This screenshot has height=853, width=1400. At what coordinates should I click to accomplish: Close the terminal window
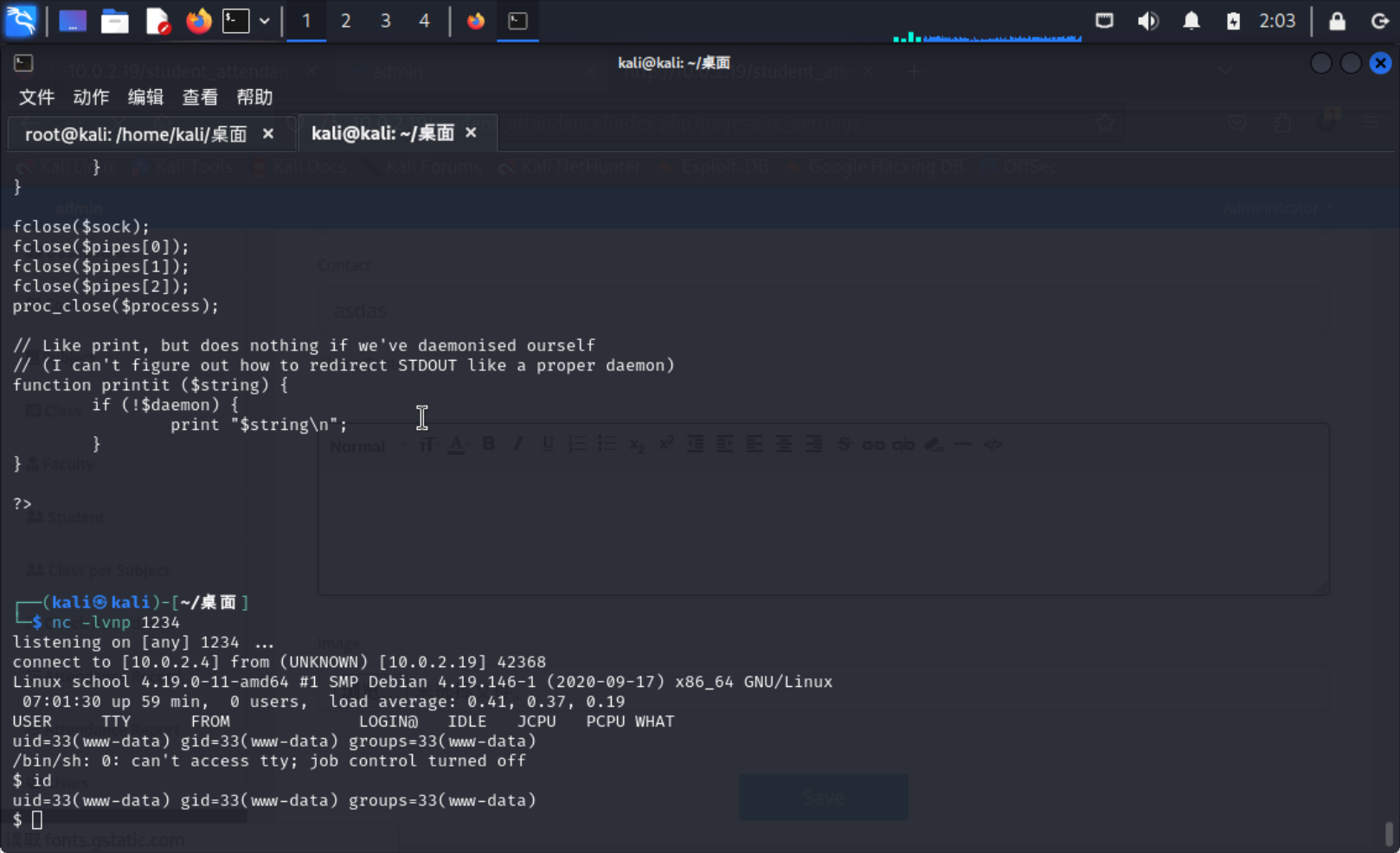1380,63
